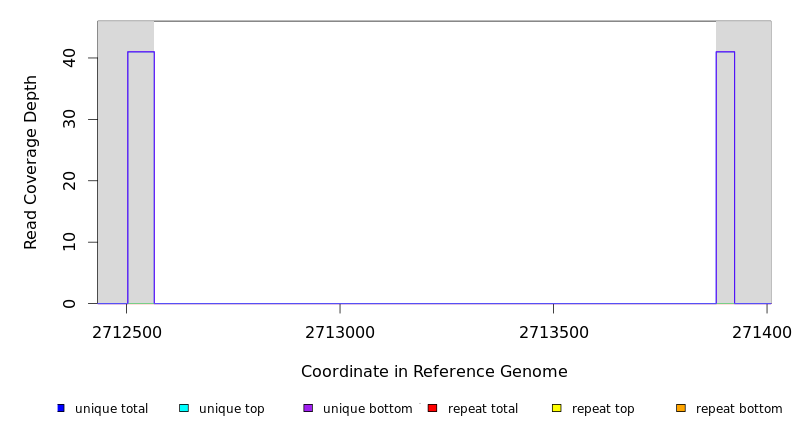Click the orange repeat bottom legend swatch
Viewport: 792px width, 432px height.
tap(681, 408)
